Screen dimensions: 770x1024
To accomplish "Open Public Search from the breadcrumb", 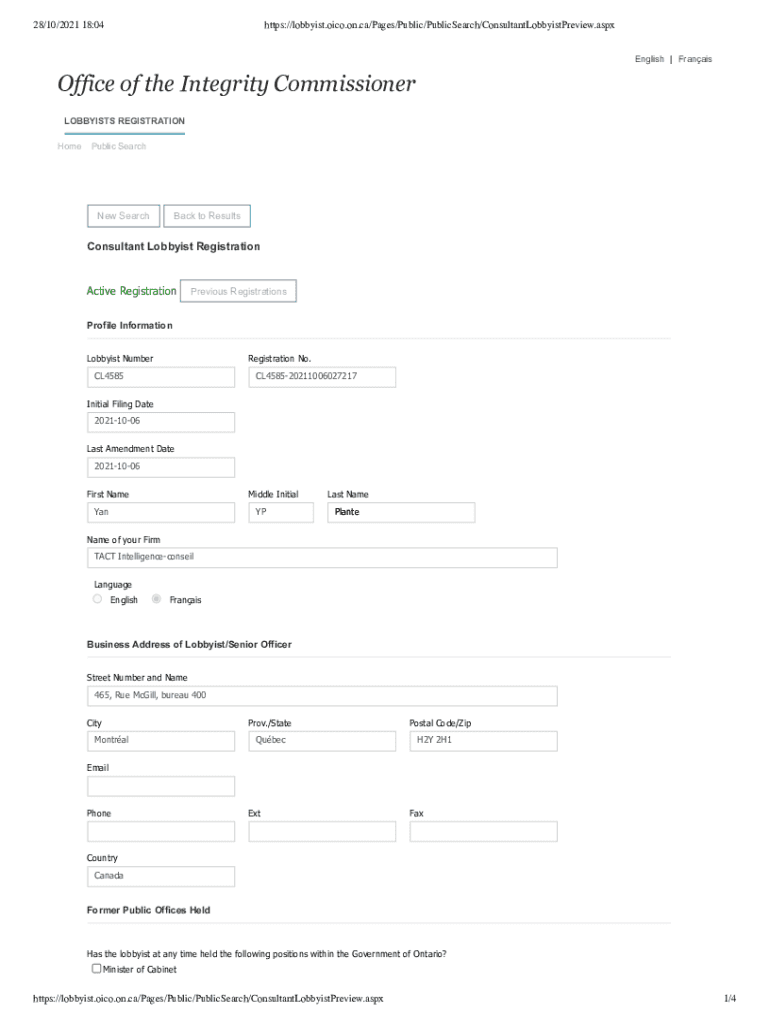I will pos(118,146).
